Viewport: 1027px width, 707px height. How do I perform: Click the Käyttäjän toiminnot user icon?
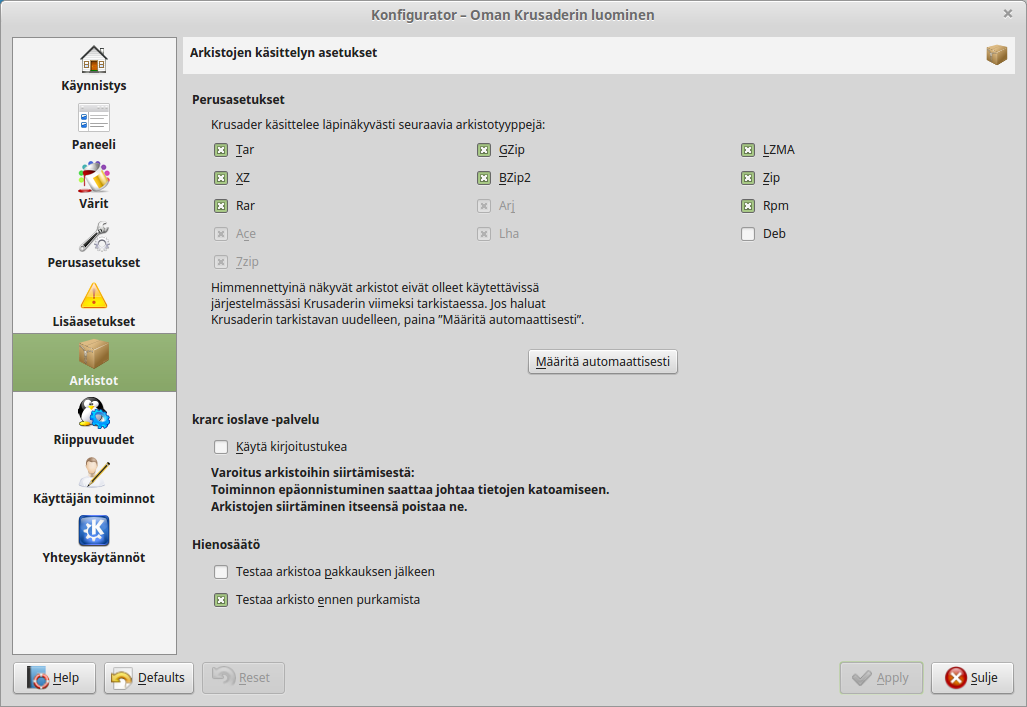click(94, 472)
